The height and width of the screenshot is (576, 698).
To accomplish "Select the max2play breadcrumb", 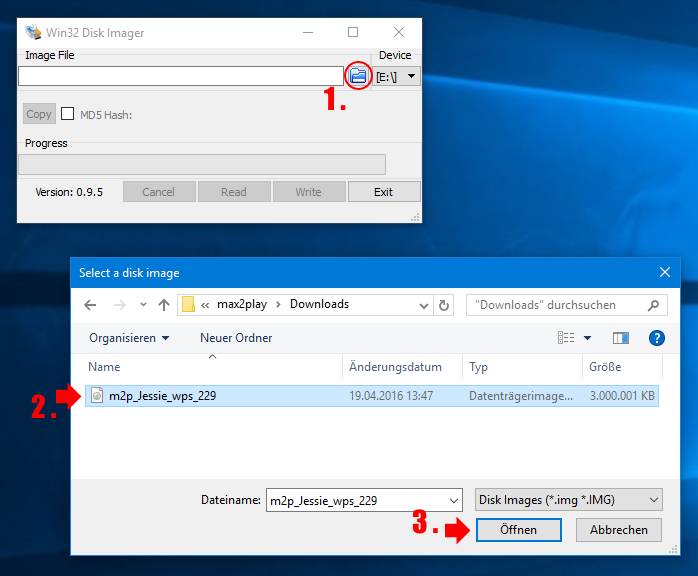I will coord(242,304).
